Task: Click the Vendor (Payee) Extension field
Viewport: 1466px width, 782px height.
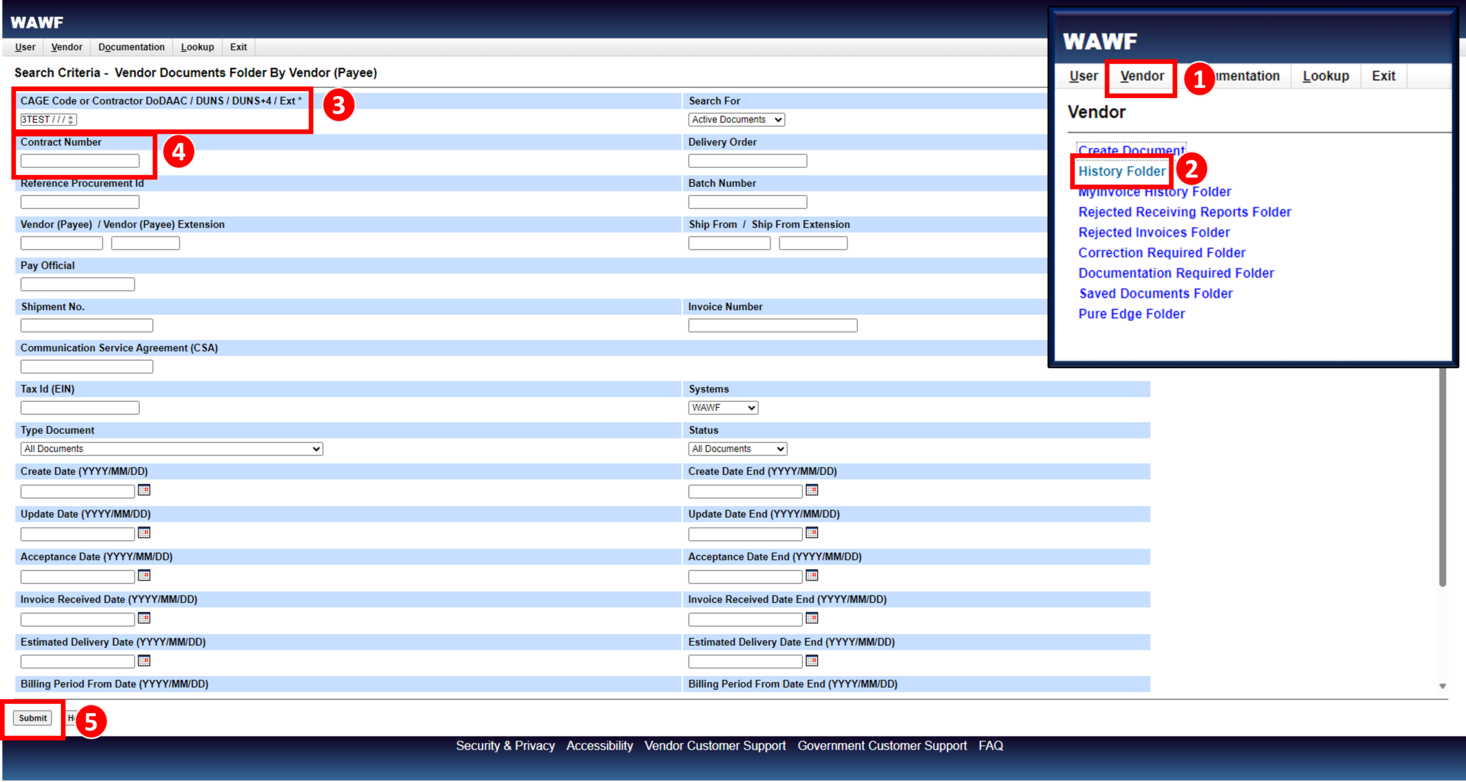Action: [145, 243]
